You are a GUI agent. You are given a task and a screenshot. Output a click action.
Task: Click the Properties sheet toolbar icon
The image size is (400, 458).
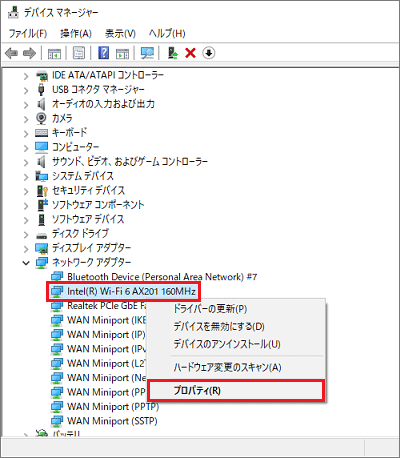[79, 53]
